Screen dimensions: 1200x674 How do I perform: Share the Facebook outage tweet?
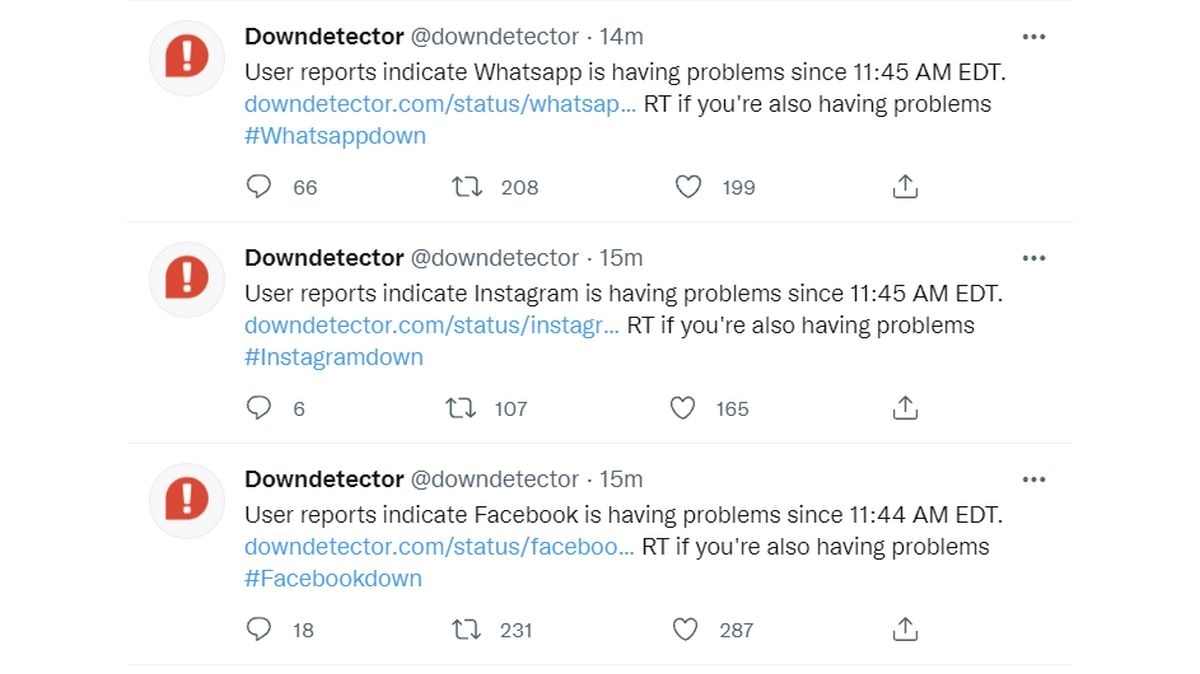coord(904,629)
